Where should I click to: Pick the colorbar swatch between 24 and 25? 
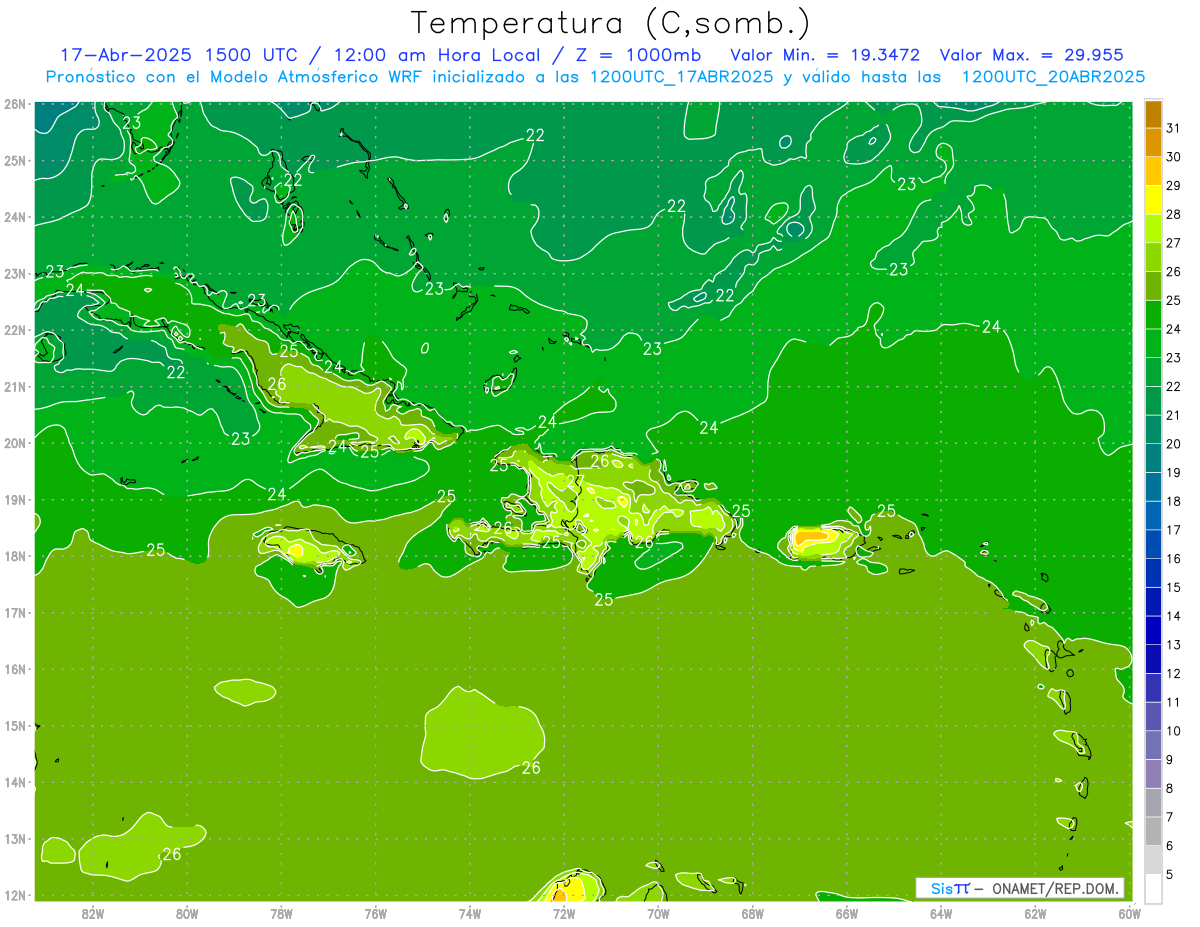pyautogui.click(x=1153, y=315)
